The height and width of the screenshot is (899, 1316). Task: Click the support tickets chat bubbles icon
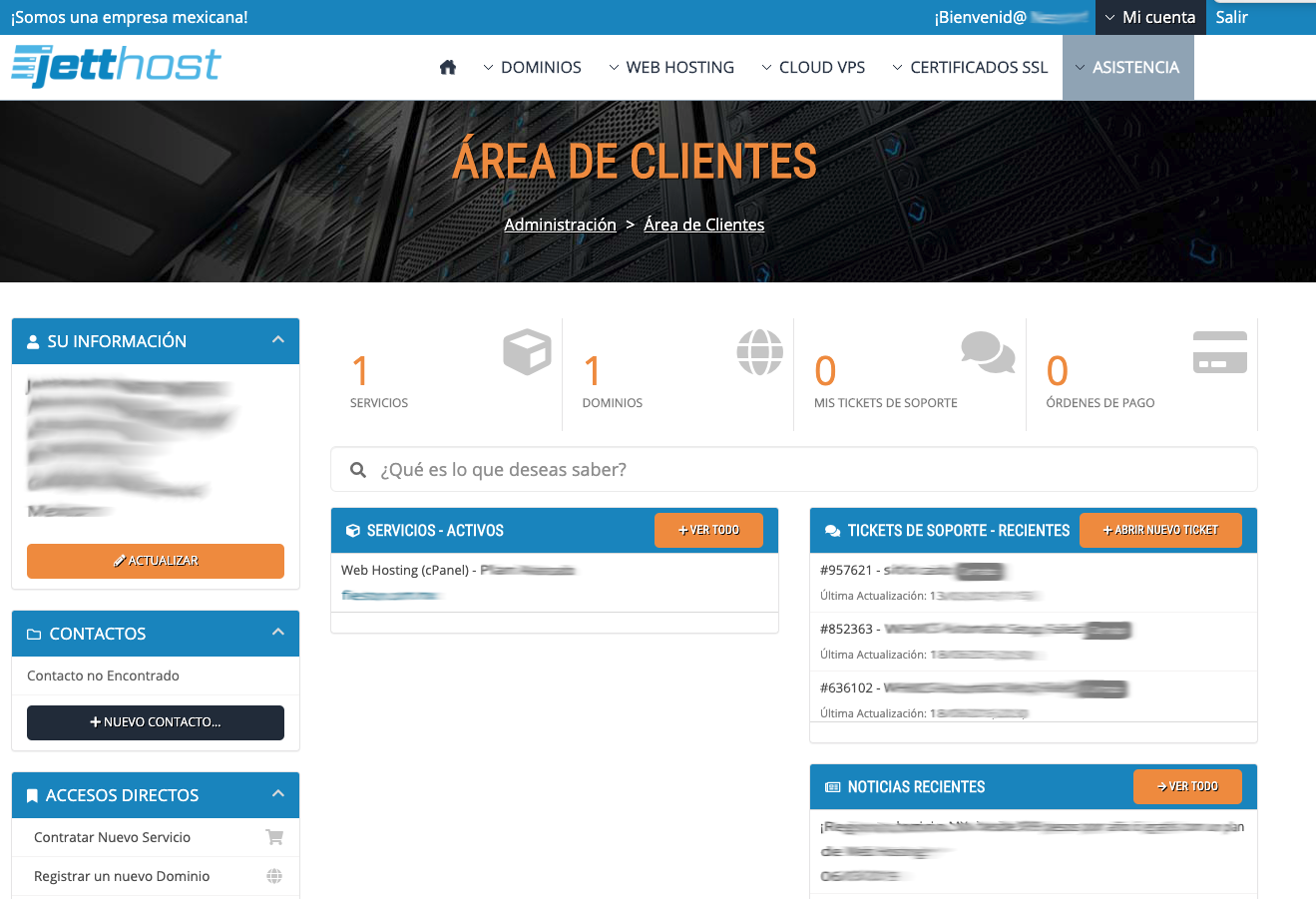pos(987,352)
